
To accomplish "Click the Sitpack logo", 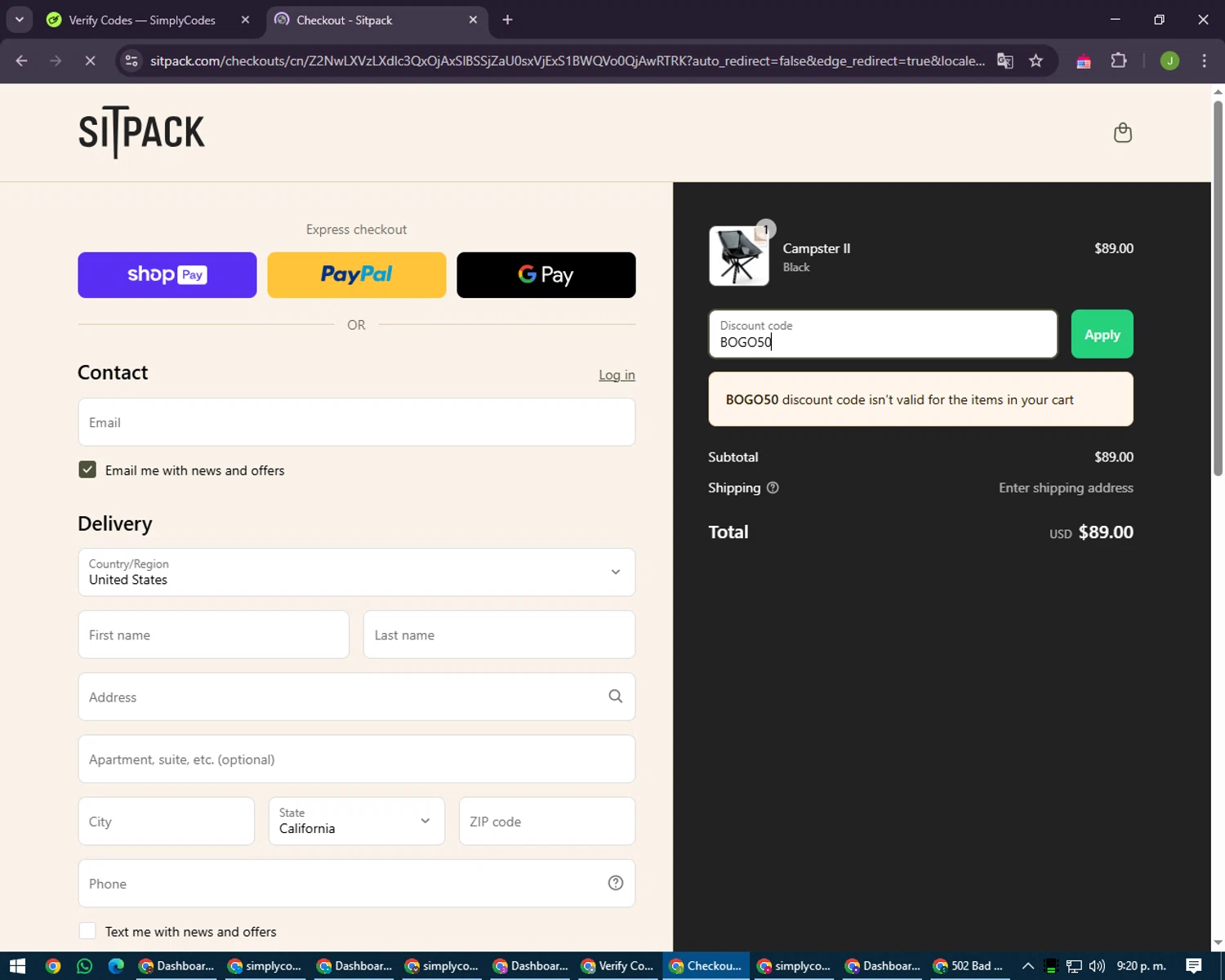I will pyautogui.click(x=141, y=131).
